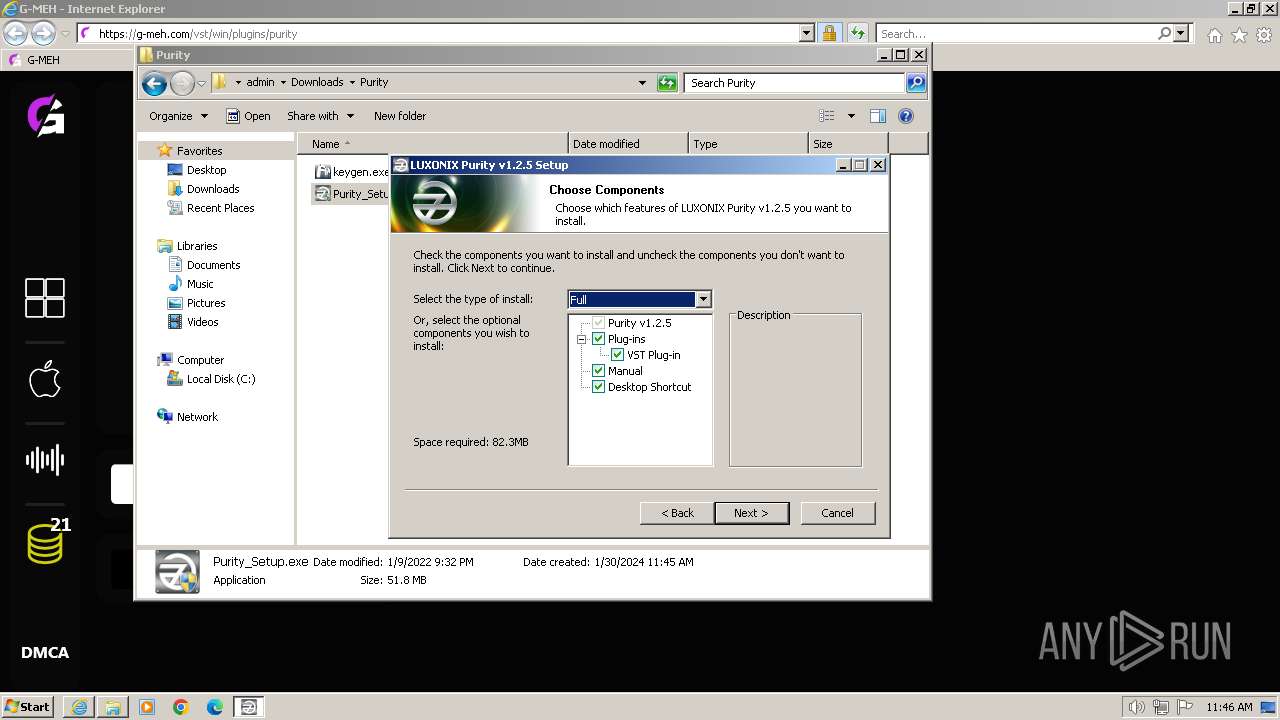Image resolution: width=1280 pixels, height=720 pixels.
Task: Open the Explorer address bar history dropdown
Action: pos(642,83)
